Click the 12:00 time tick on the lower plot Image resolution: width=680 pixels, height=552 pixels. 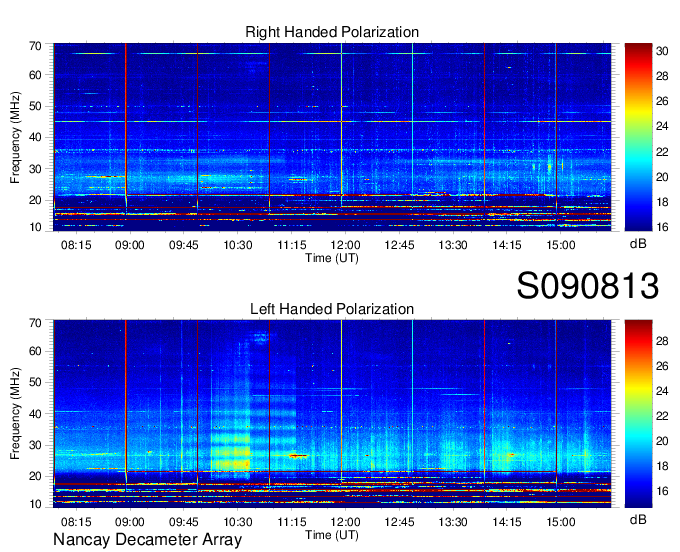coord(345,522)
